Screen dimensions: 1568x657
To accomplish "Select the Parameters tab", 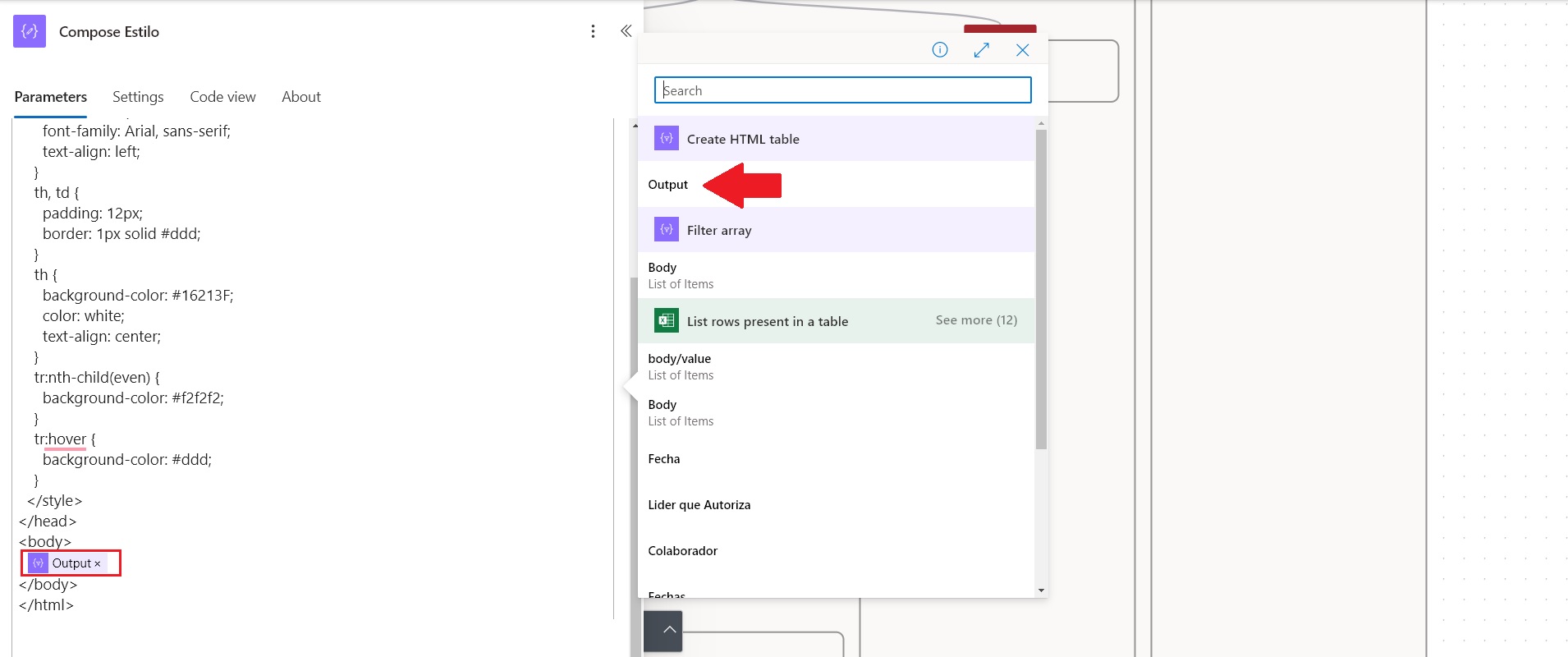I will (50, 97).
